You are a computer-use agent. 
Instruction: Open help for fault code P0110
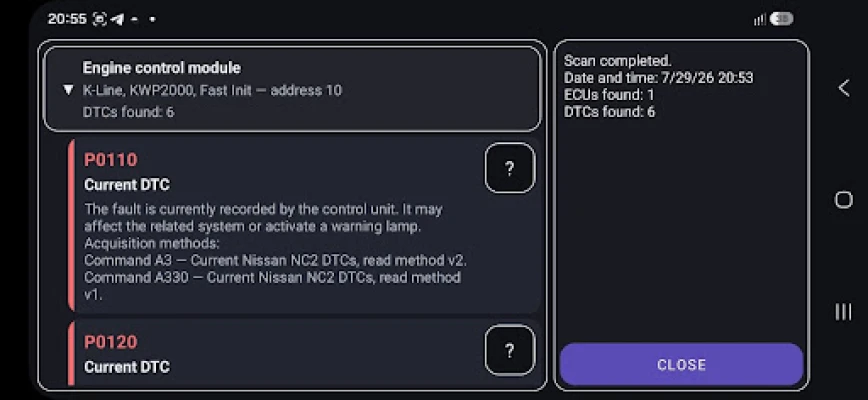(510, 168)
